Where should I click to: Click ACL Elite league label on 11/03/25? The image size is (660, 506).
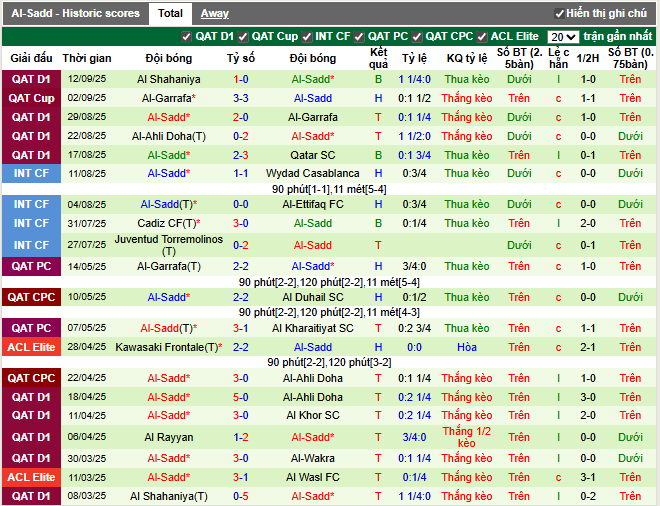coord(32,477)
